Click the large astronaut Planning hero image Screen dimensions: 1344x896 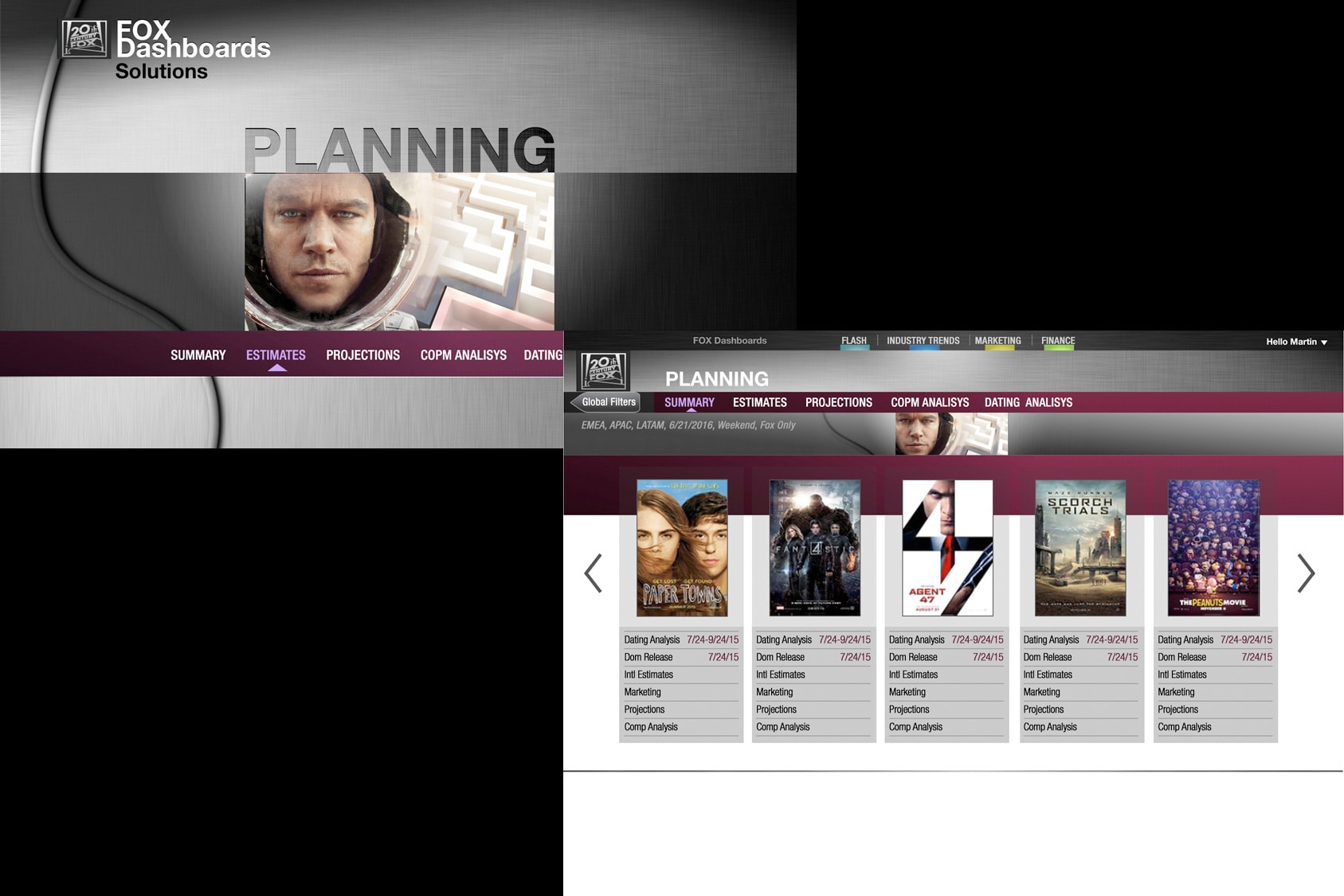coord(399,252)
